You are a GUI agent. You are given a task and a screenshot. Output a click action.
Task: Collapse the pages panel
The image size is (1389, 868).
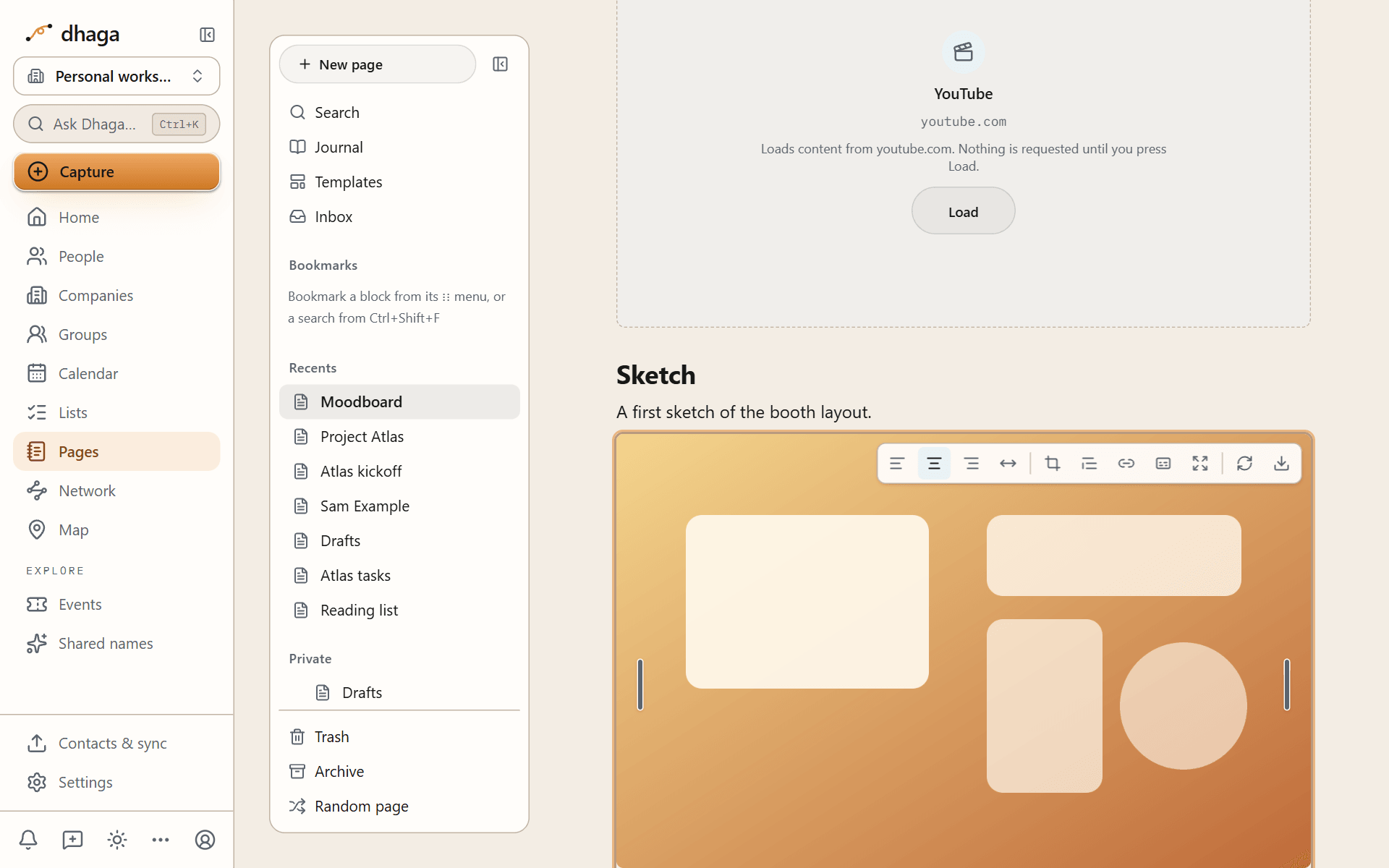500,64
